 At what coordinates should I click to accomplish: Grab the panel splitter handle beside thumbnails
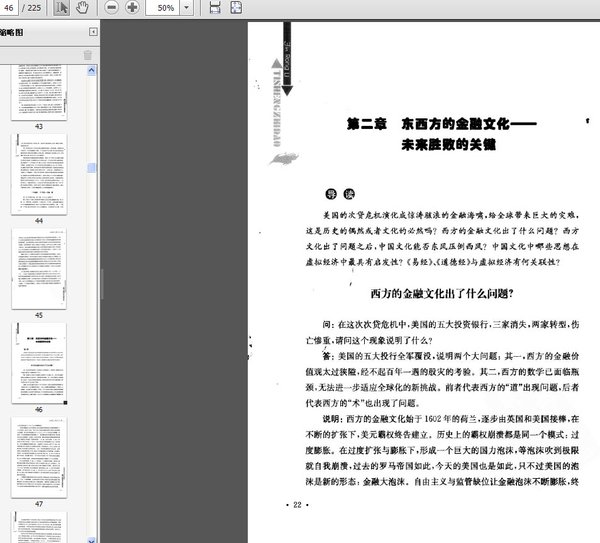102,284
